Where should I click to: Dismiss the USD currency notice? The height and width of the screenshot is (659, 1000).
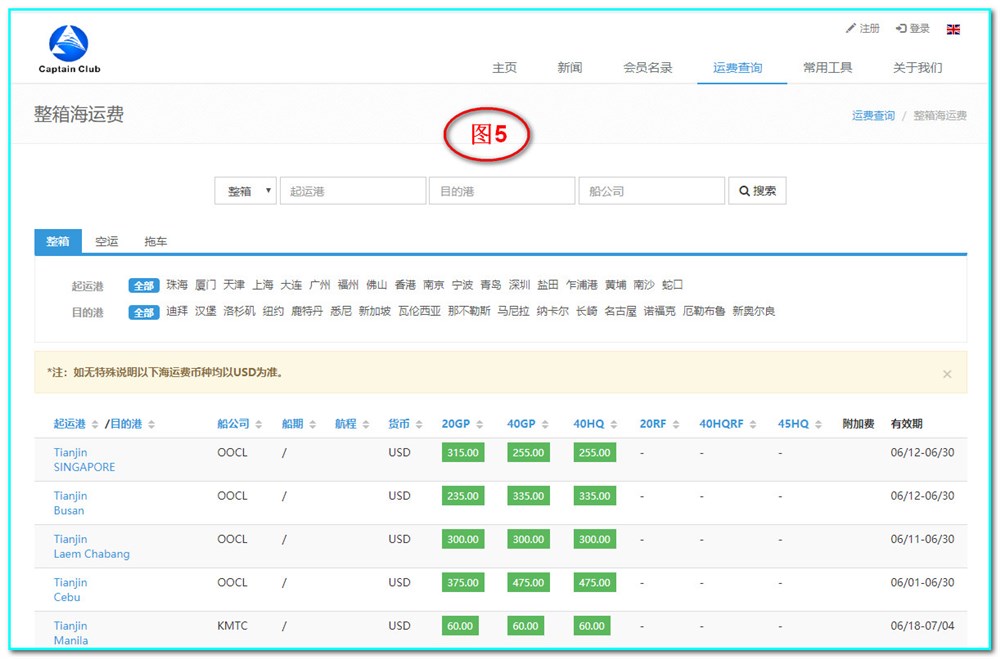point(947,374)
